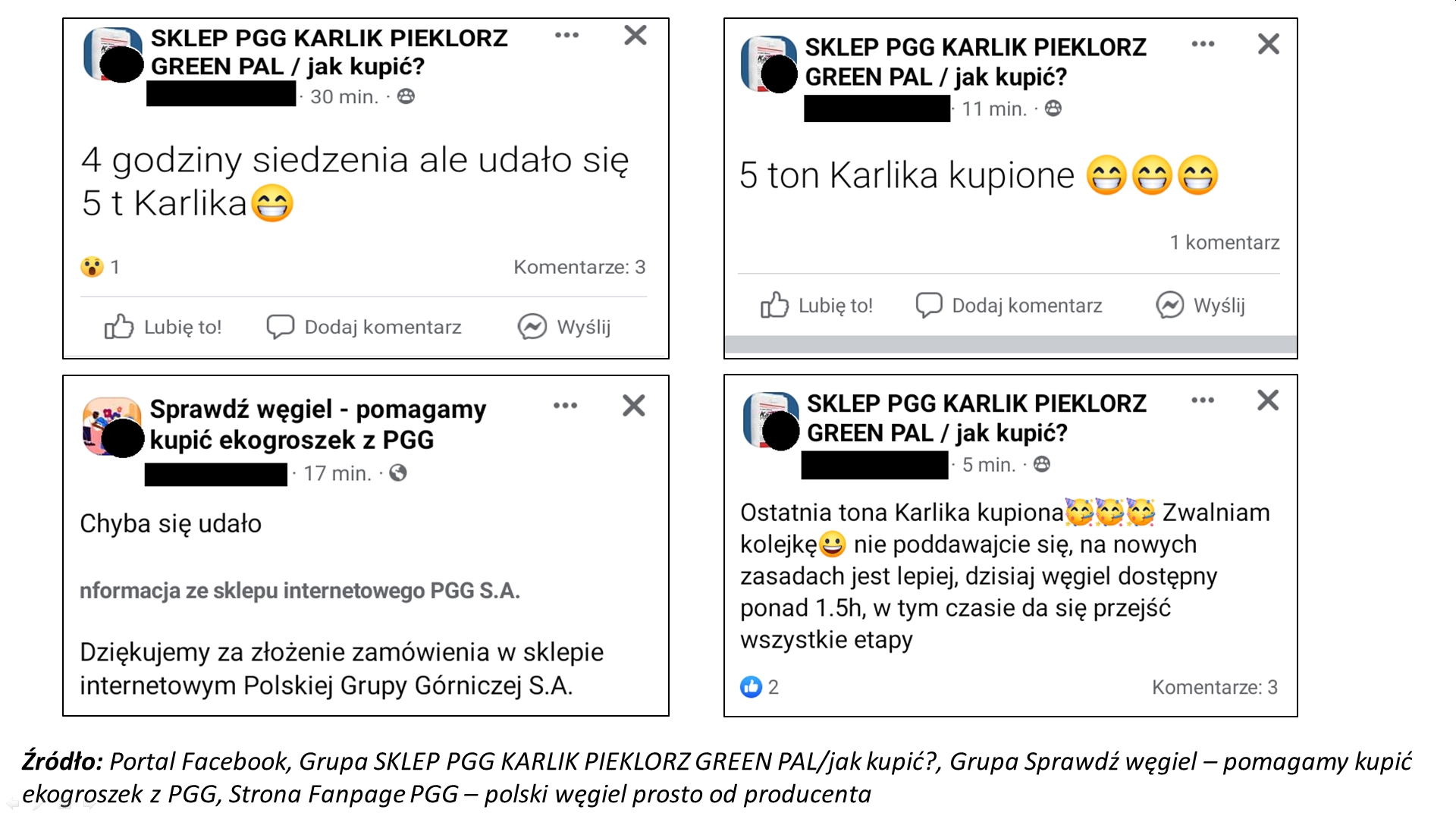
Task: Like the '5 ton Karlika kupione' post
Action: click(x=817, y=305)
